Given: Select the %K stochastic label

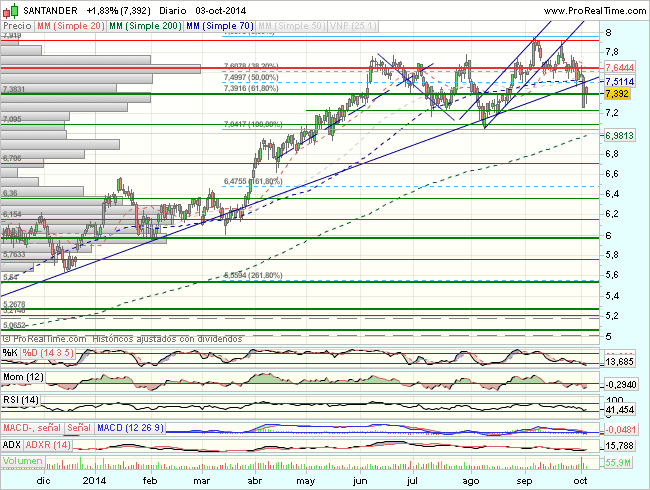Looking at the screenshot, I should pyautogui.click(x=10, y=353).
